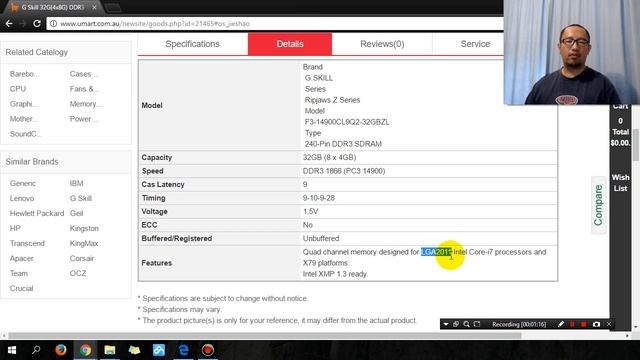640x360 pixels.
Task: Open the HP brand link
Action: click(15, 228)
